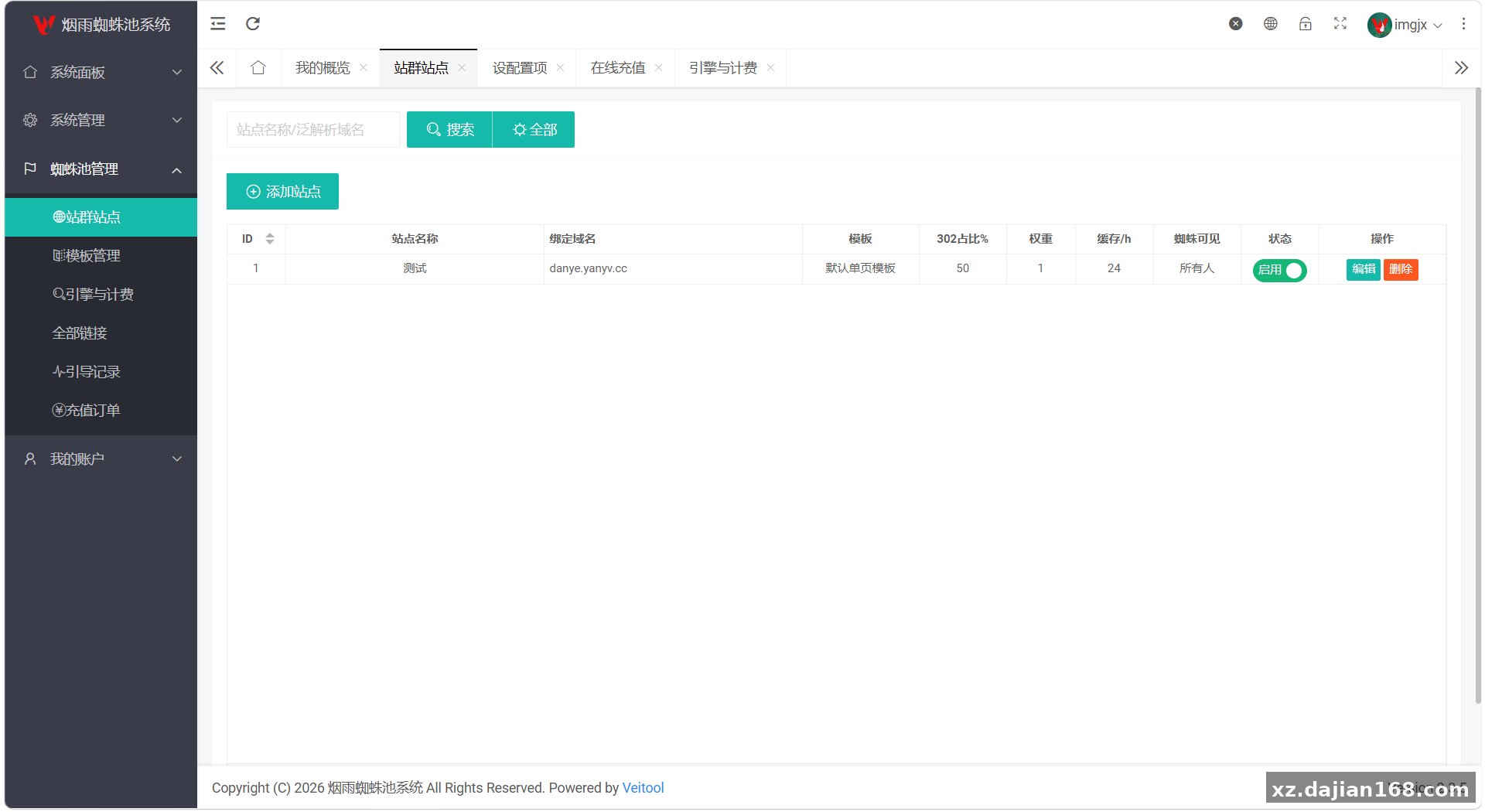
Task: Click the imgjx user avatar
Action: pyautogui.click(x=1379, y=25)
